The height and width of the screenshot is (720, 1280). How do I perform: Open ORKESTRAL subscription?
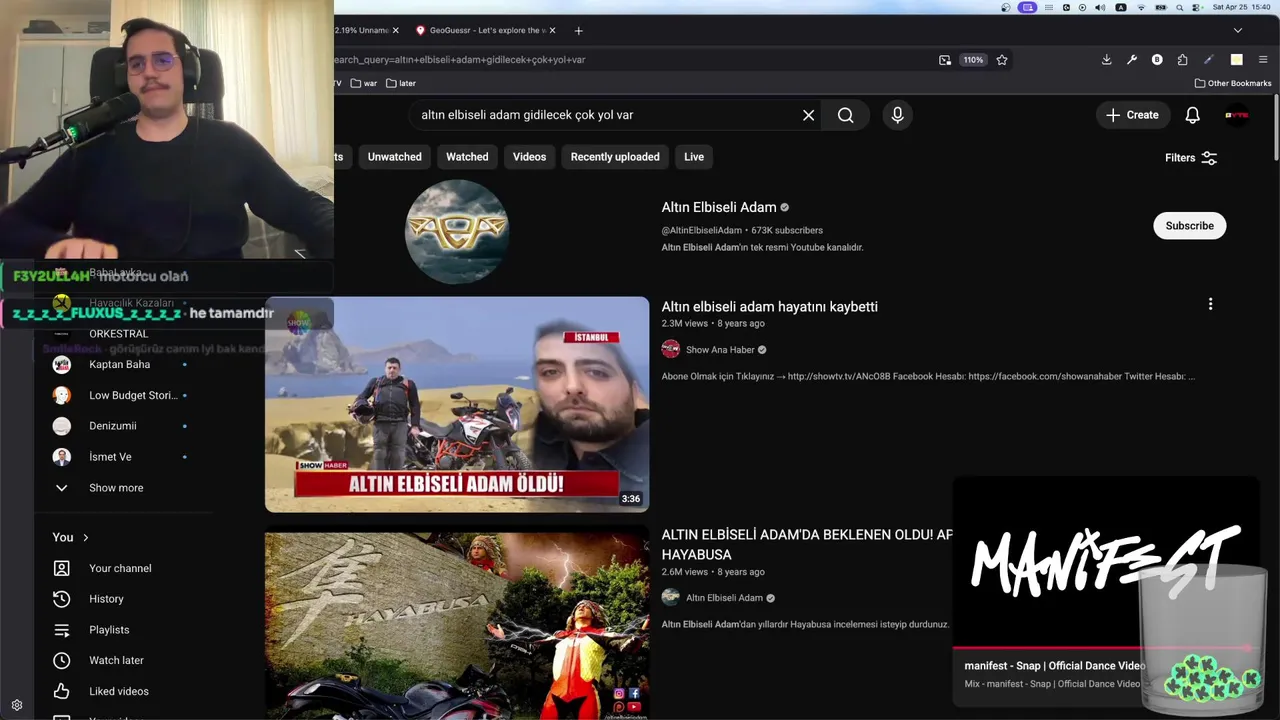(119, 334)
